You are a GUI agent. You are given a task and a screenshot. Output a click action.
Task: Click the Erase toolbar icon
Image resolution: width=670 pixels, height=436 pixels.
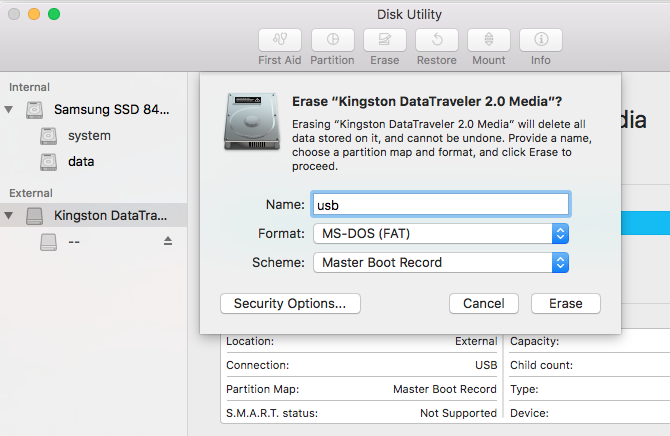click(x=384, y=40)
